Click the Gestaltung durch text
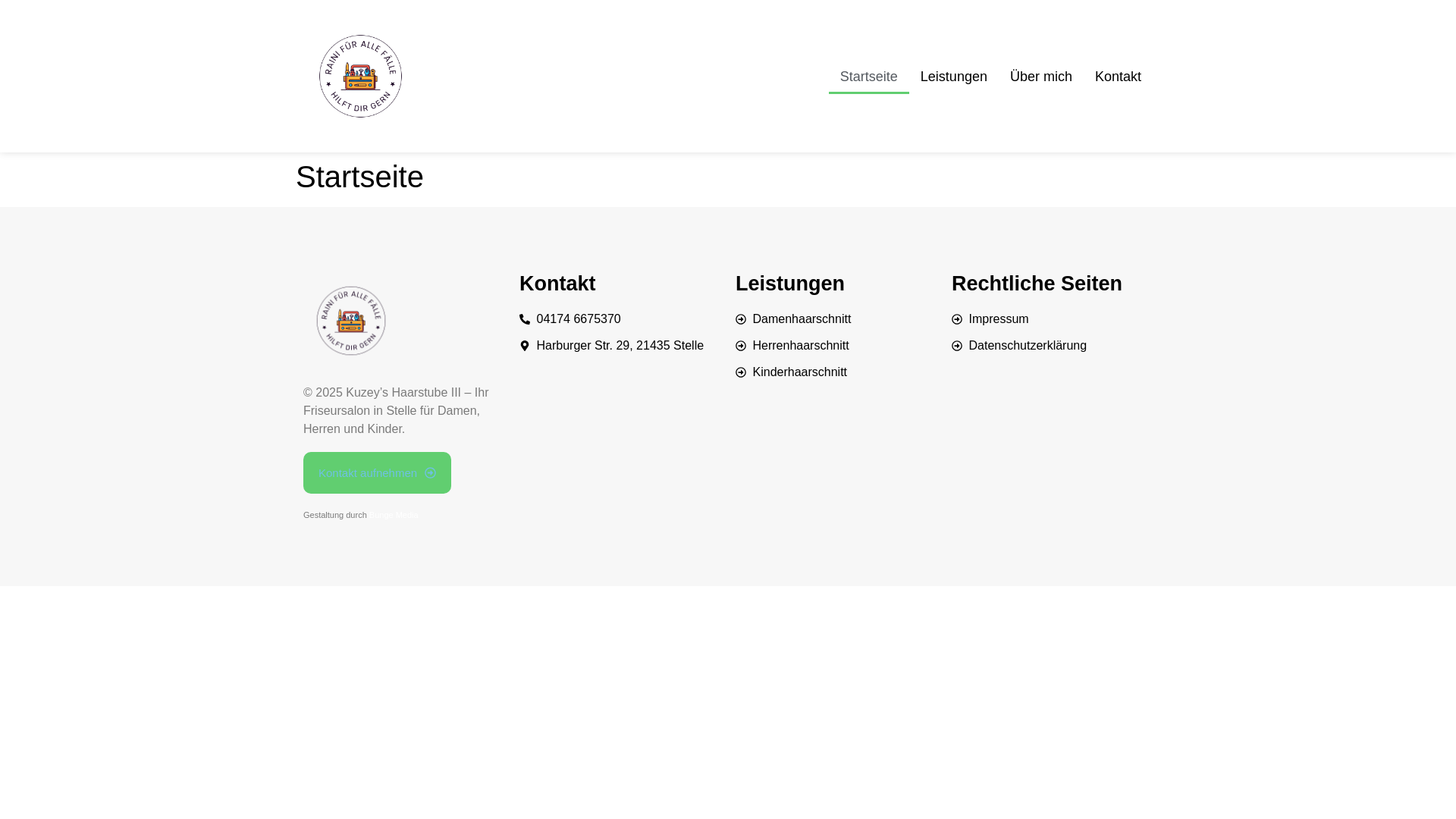The image size is (1456, 819). click(334, 515)
